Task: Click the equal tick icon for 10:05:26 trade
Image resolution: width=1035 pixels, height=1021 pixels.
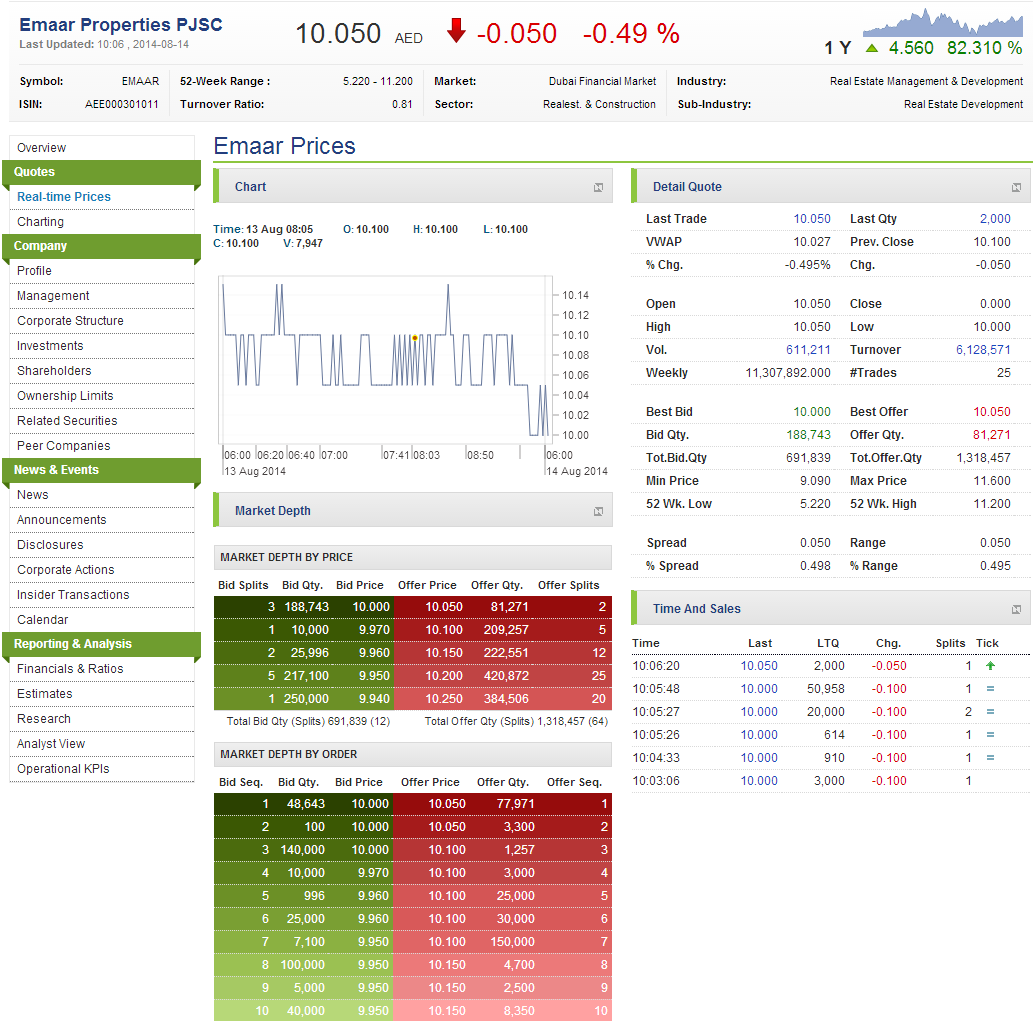Action: [x=989, y=735]
